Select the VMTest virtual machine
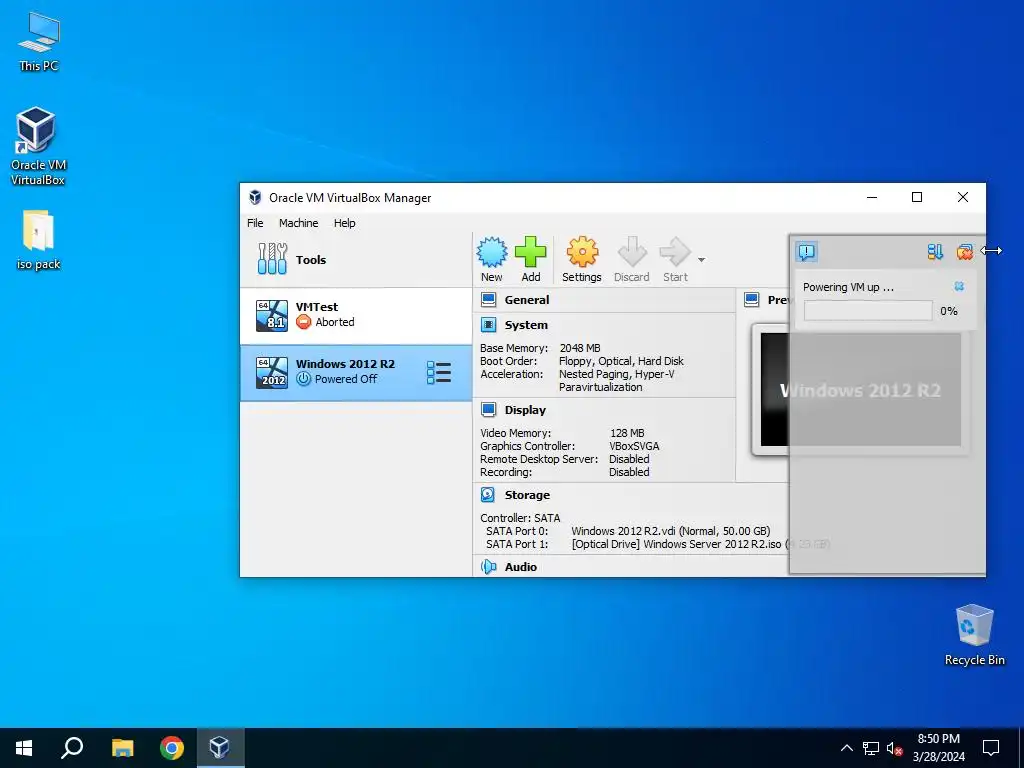 tap(356, 316)
